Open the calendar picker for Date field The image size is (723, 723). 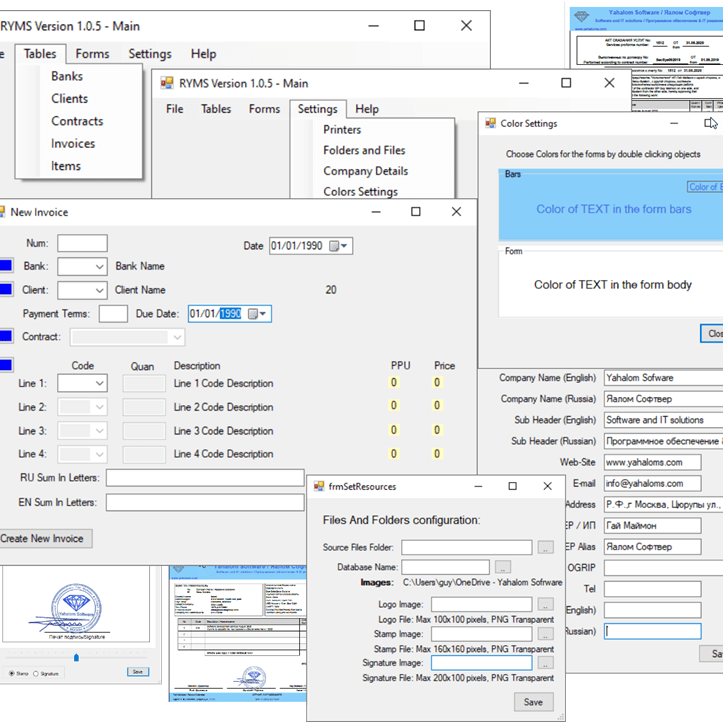341,246
